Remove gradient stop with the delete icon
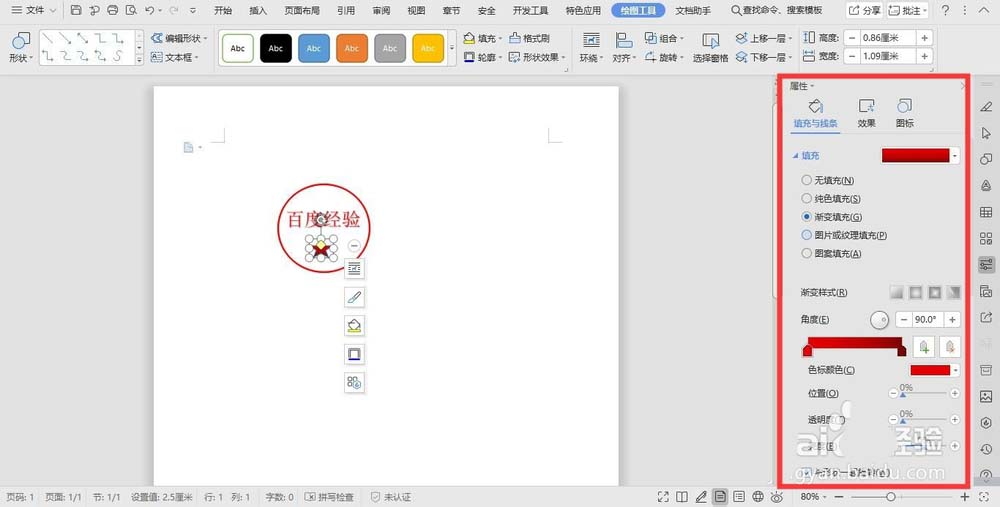The image size is (1000, 507). pos(950,347)
